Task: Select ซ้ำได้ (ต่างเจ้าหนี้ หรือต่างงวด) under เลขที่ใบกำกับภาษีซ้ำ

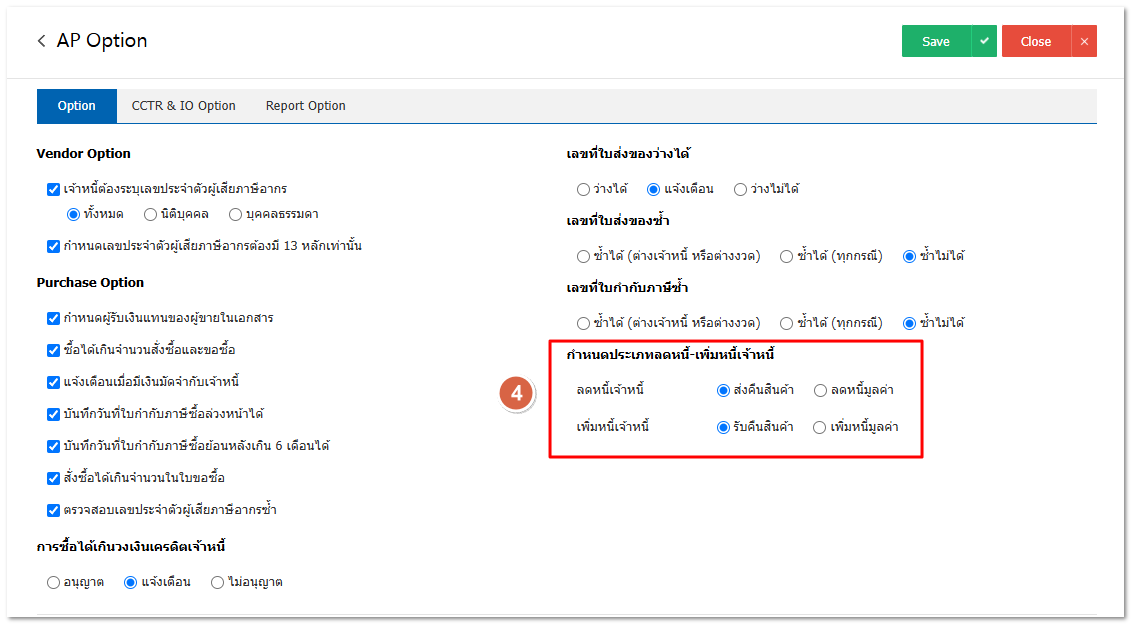Action: pos(583,323)
